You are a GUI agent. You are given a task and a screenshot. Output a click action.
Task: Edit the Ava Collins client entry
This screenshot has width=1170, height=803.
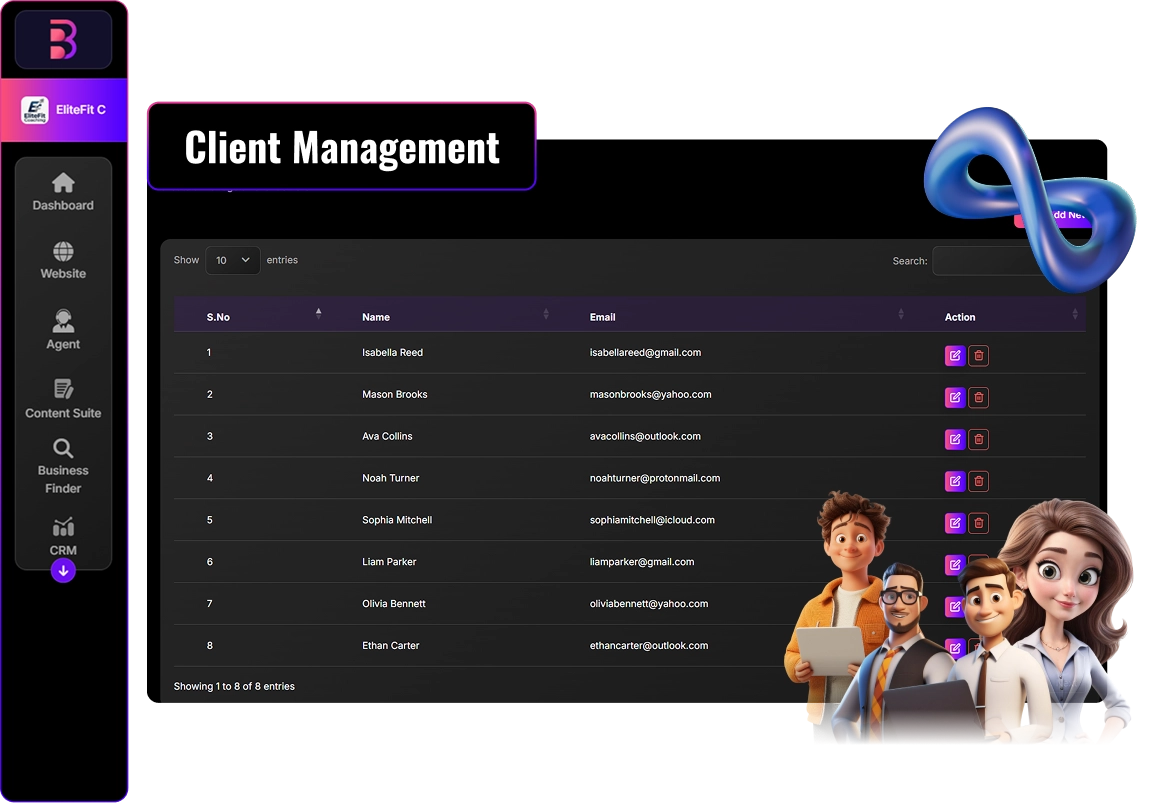click(x=955, y=440)
